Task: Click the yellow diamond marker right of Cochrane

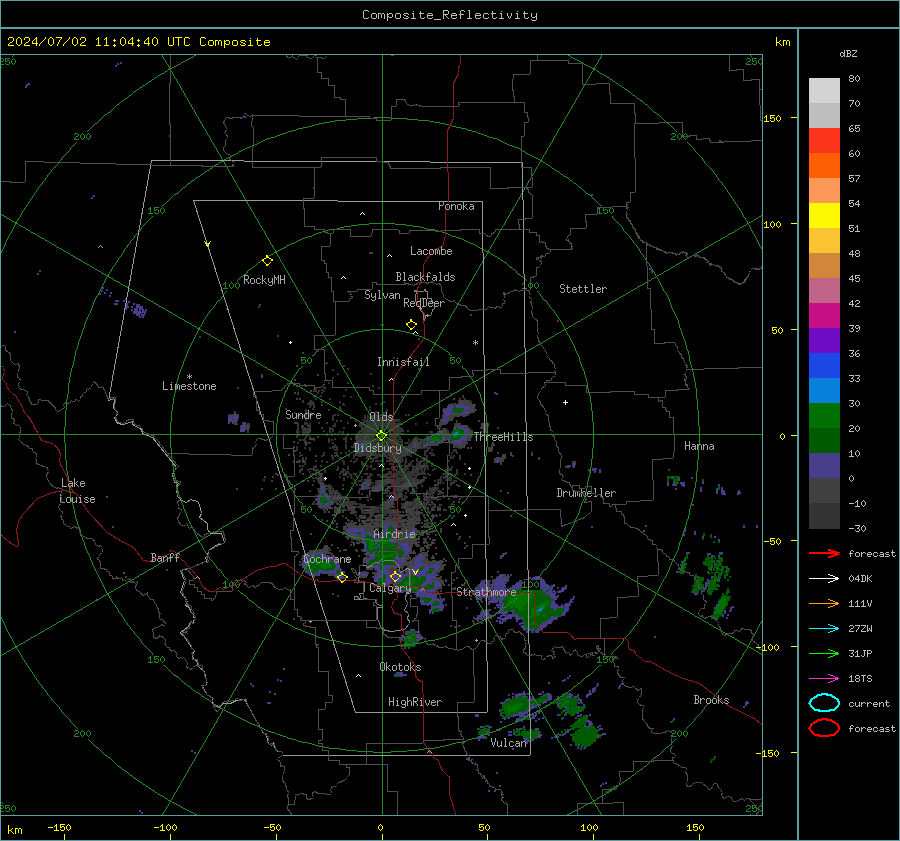Action: coord(342,577)
